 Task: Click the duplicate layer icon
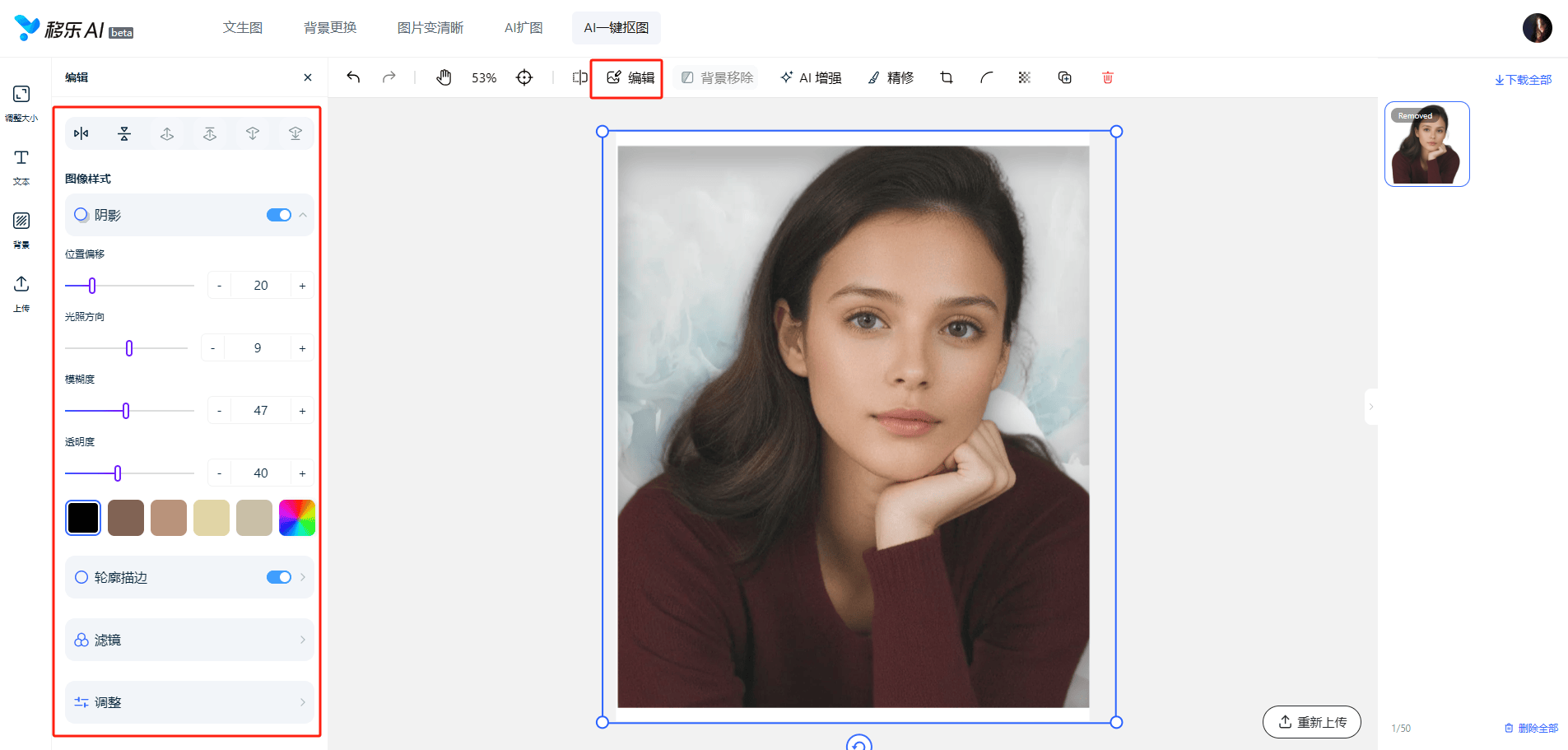1065,77
